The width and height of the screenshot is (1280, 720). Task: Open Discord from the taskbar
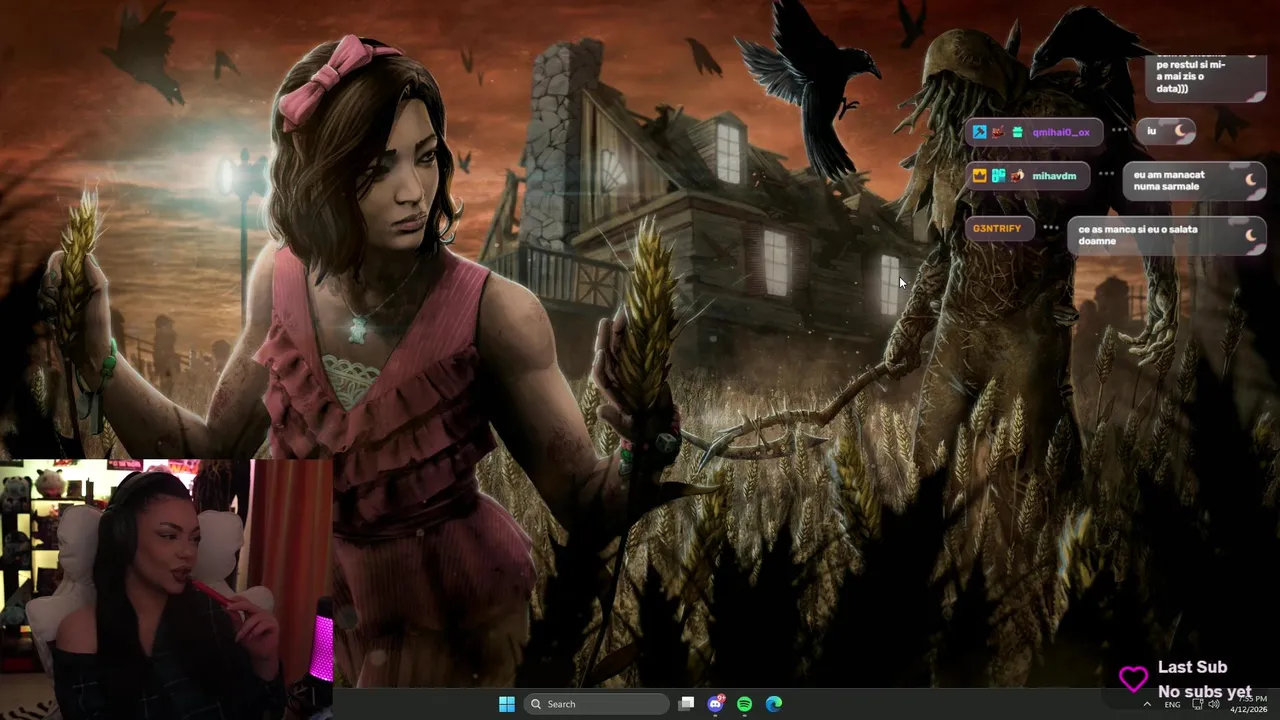click(715, 704)
